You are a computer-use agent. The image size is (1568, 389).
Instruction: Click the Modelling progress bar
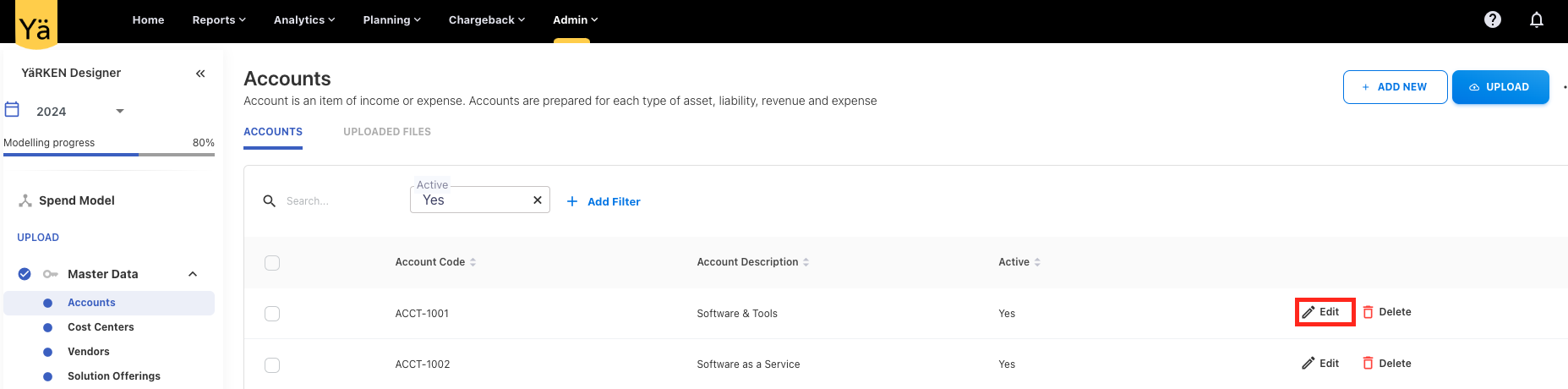pyautogui.click(x=109, y=155)
